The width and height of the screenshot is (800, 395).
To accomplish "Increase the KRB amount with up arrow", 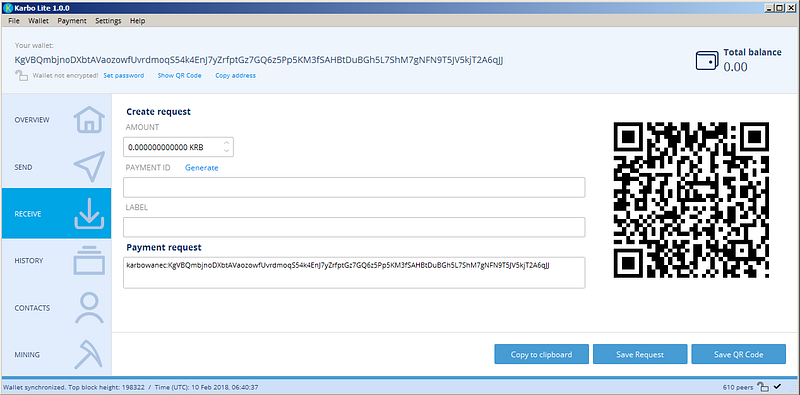I will [227, 143].
